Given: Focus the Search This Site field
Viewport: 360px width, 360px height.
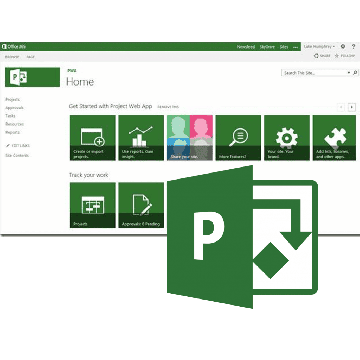Looking at the screenshot, I should point(314,73).
